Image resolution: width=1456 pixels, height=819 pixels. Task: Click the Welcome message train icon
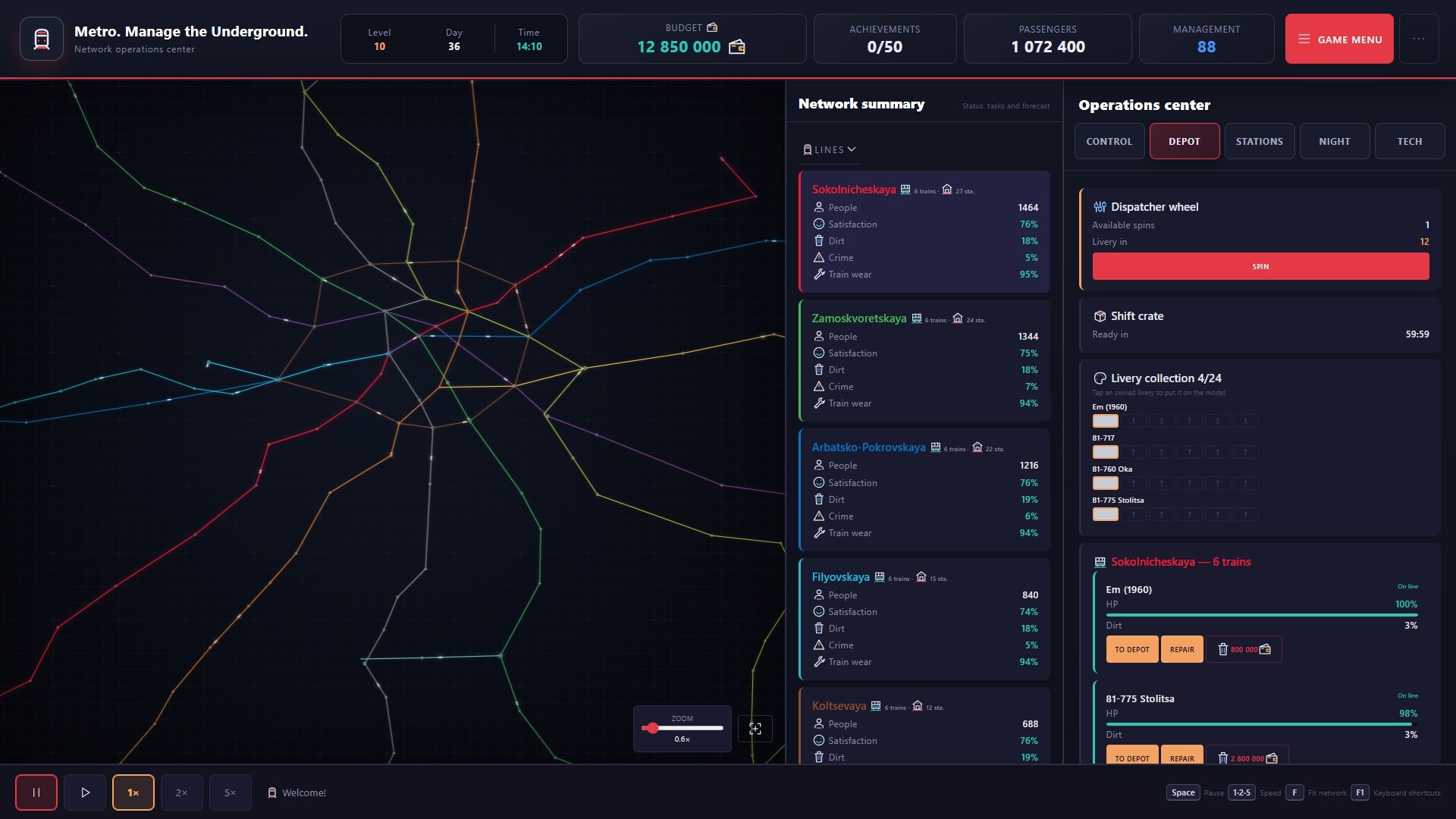[272, 792]
